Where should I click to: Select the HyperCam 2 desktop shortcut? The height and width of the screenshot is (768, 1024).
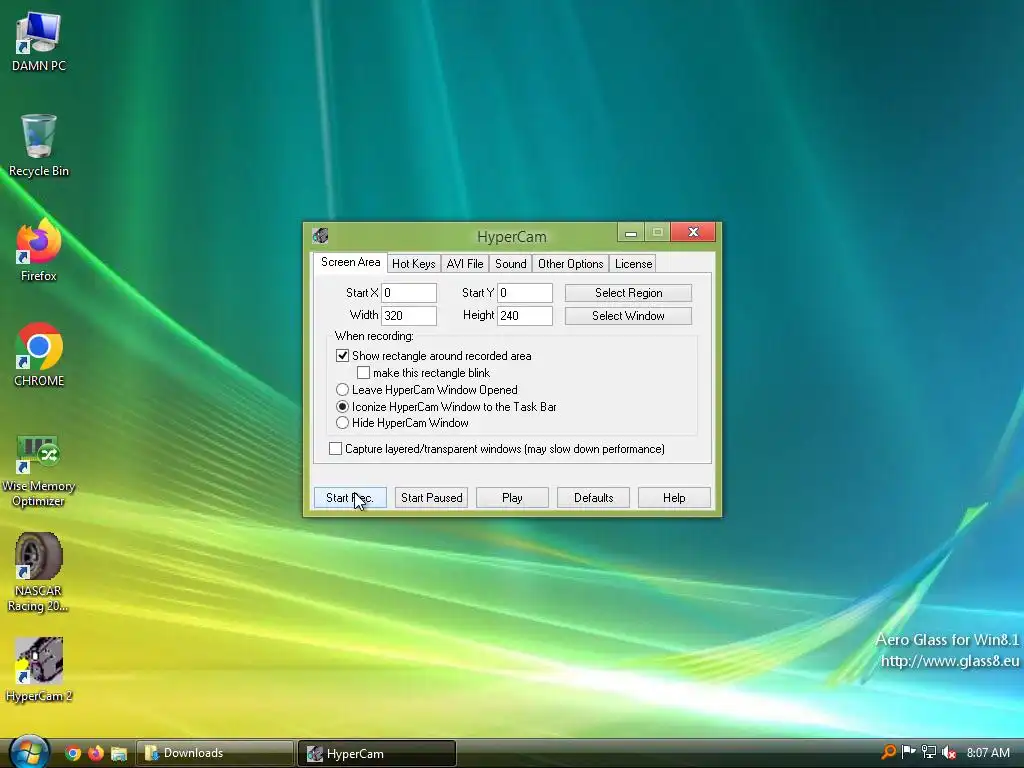(39, 670)
